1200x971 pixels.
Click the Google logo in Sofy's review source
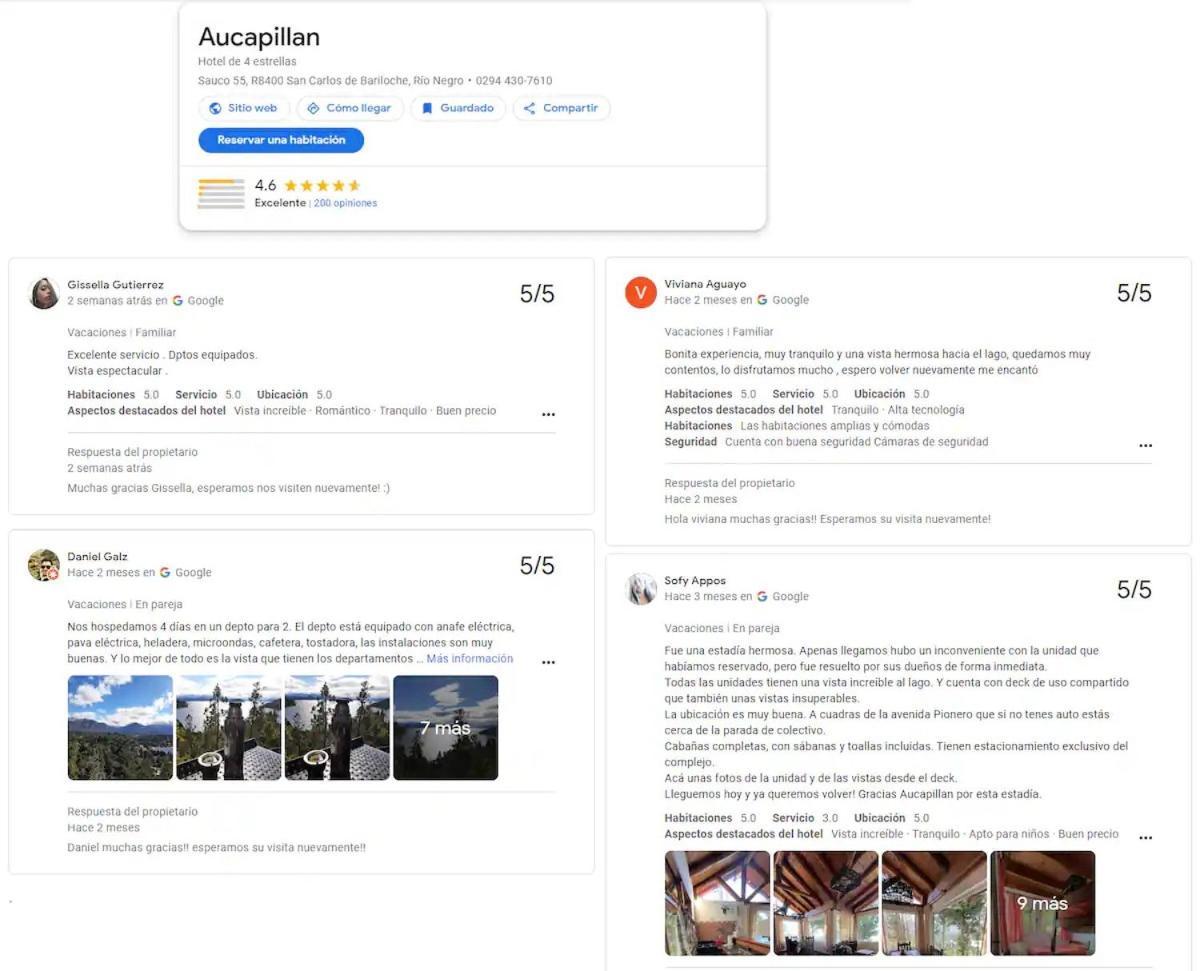[762, 597]
